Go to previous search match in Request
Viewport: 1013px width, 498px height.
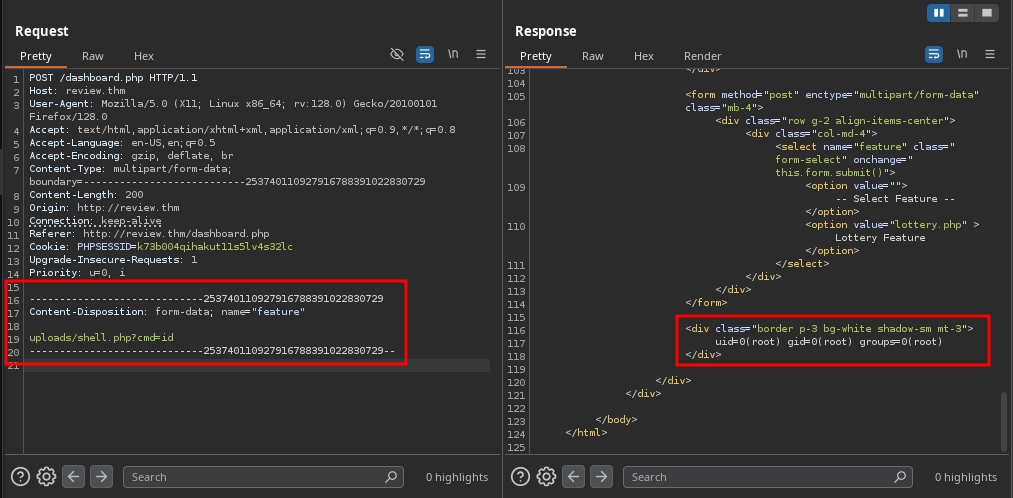[x=73, y=477]
